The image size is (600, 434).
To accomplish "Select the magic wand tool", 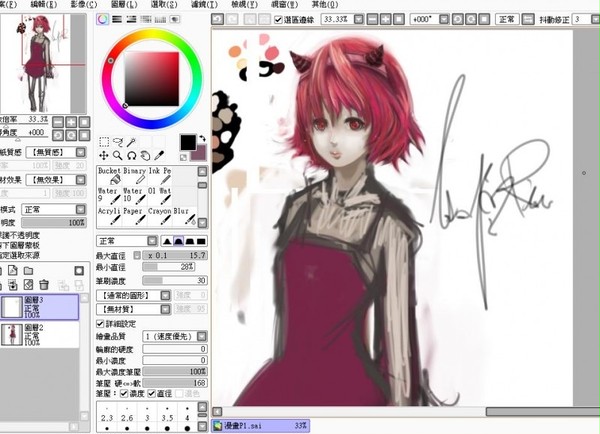I will coord(132,142).
